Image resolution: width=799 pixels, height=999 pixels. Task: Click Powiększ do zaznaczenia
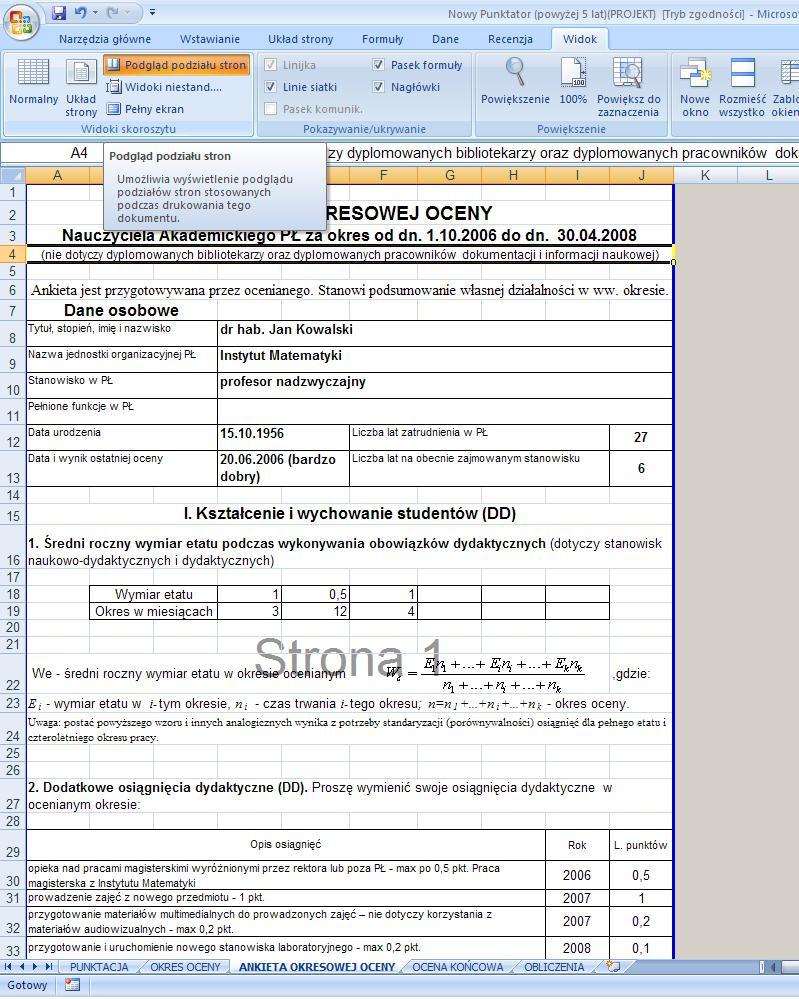coord(628,87)
